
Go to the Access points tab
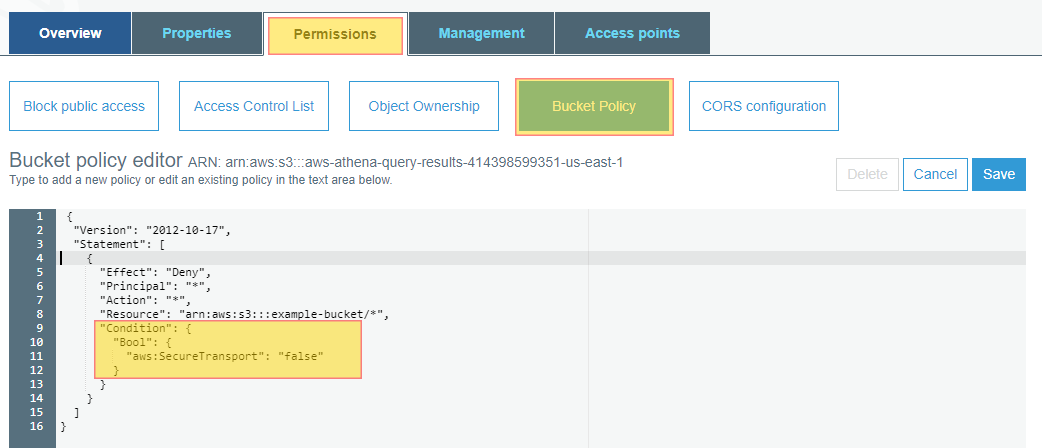pos(632,33)
